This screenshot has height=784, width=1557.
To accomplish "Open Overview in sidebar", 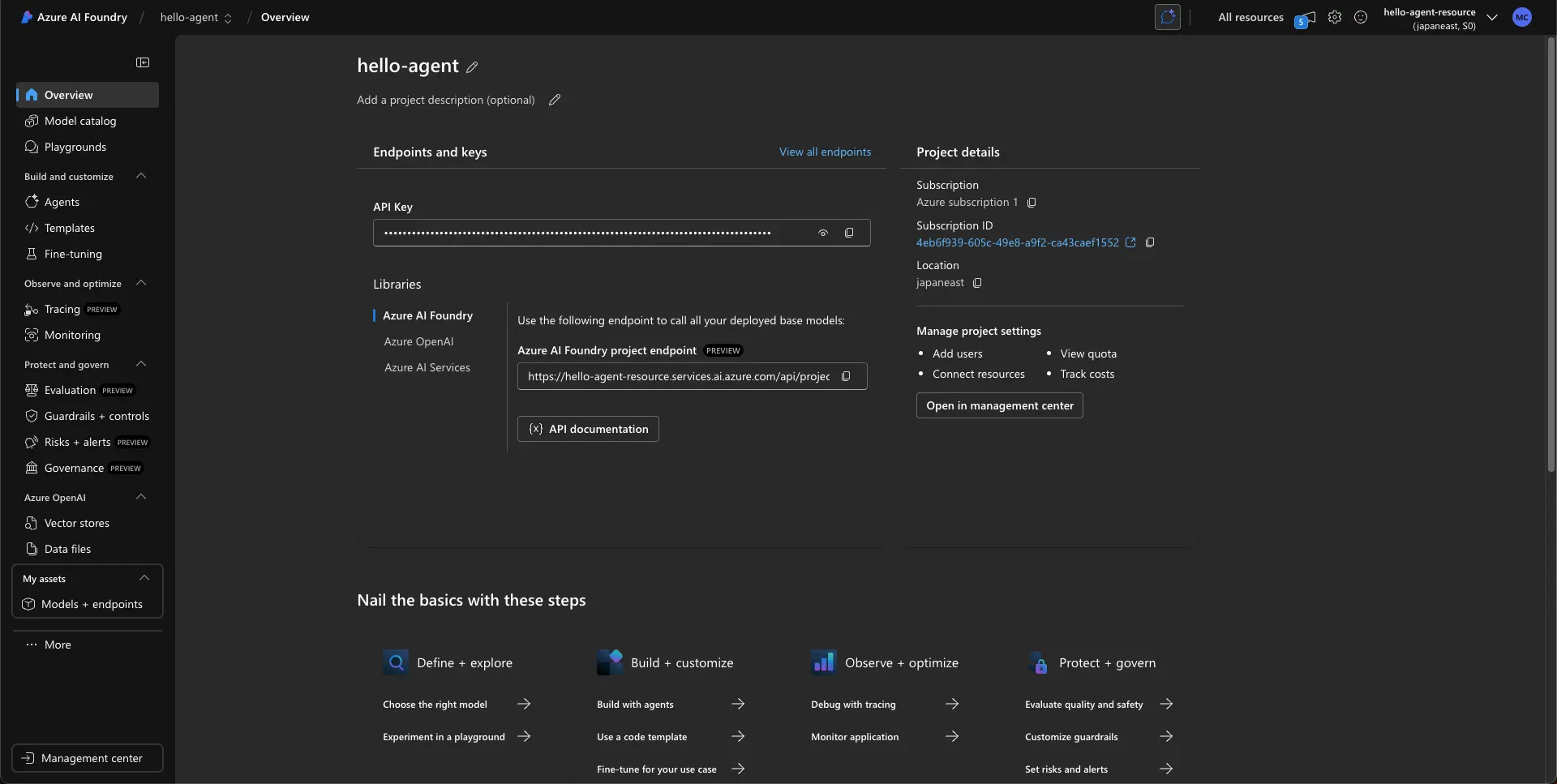I will (88, 95).
